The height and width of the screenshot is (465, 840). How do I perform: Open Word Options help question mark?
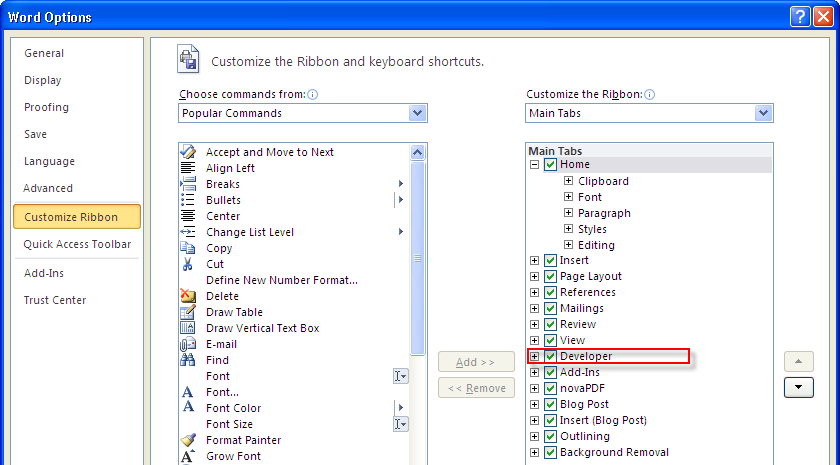tap(800, 17)
